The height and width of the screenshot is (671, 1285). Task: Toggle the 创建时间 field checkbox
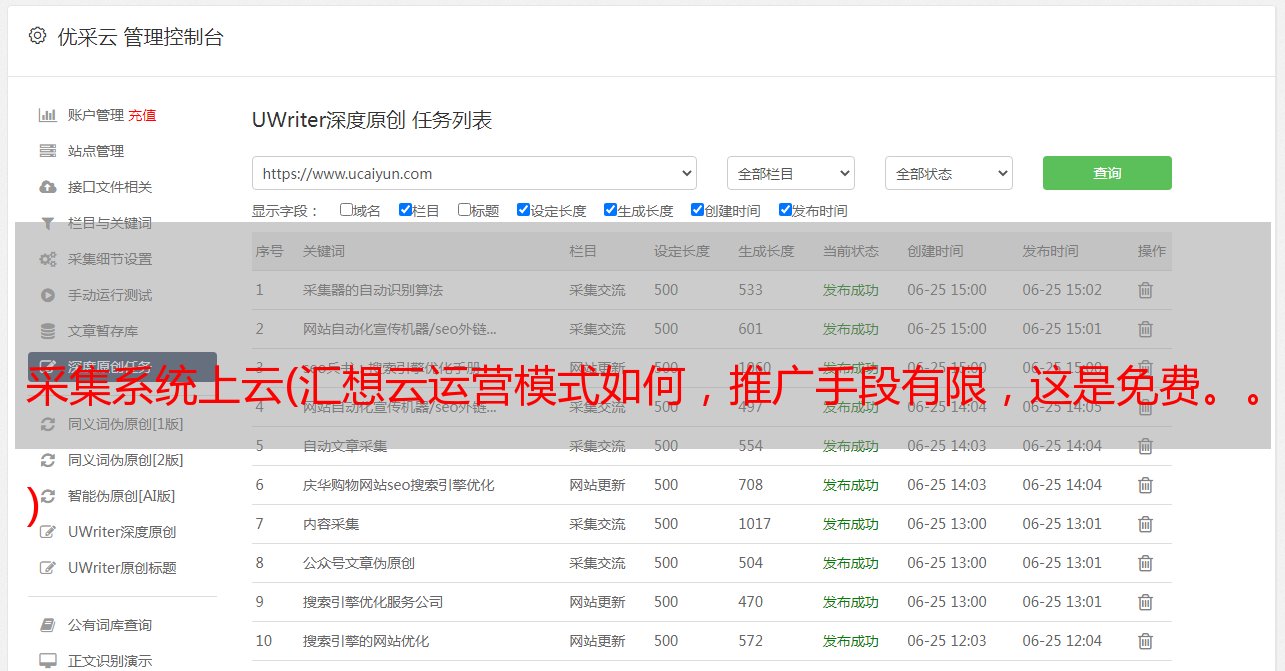point(697,210)
